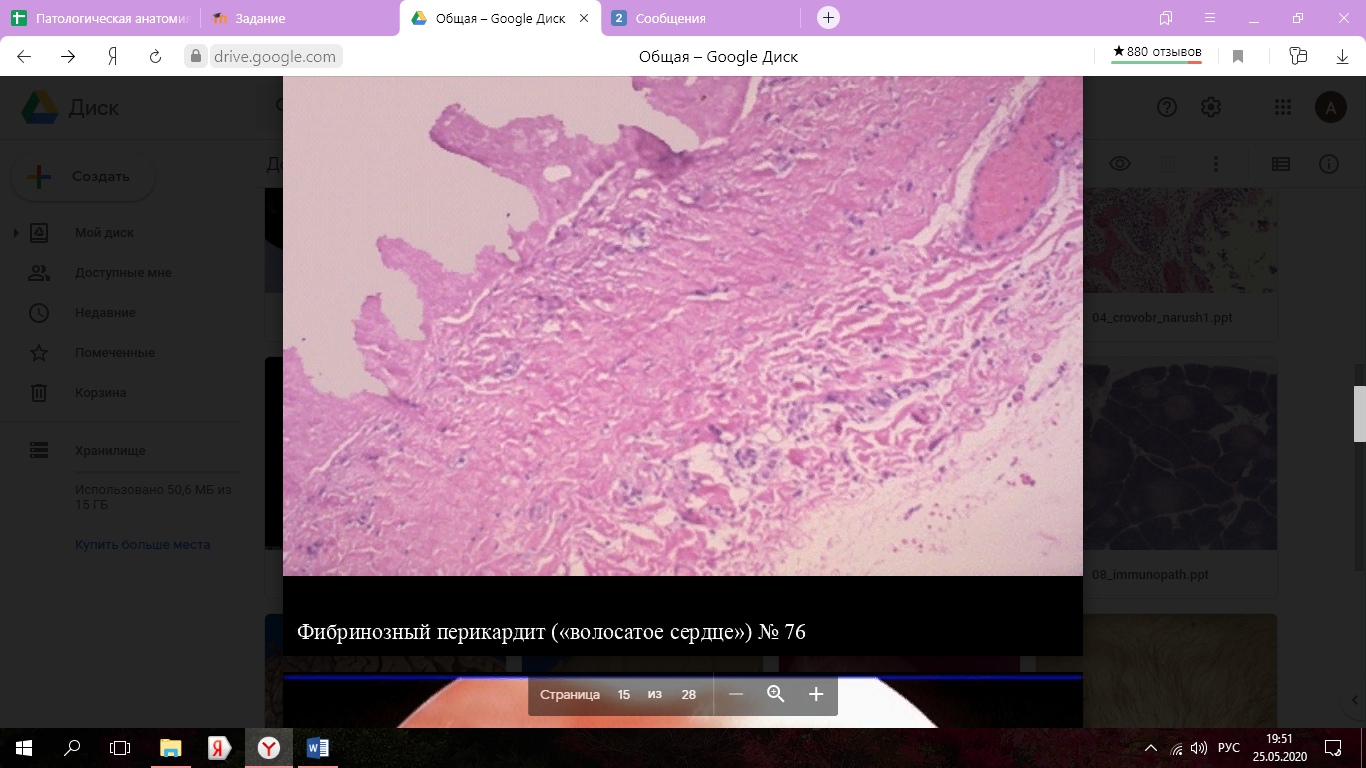Open Помеченные in the sidebar

[x=114, y=353]
